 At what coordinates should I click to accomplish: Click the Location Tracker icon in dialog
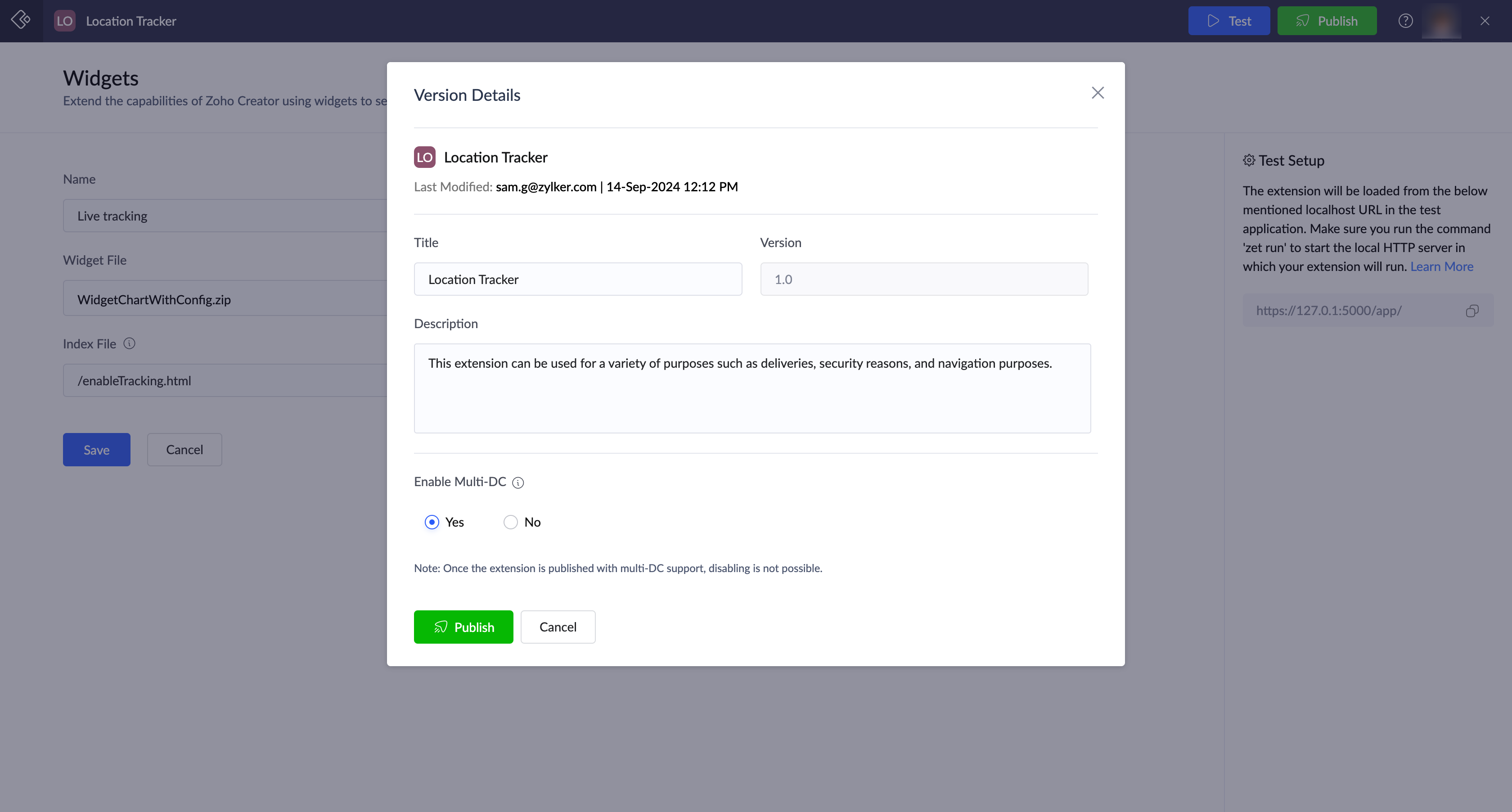424,158
